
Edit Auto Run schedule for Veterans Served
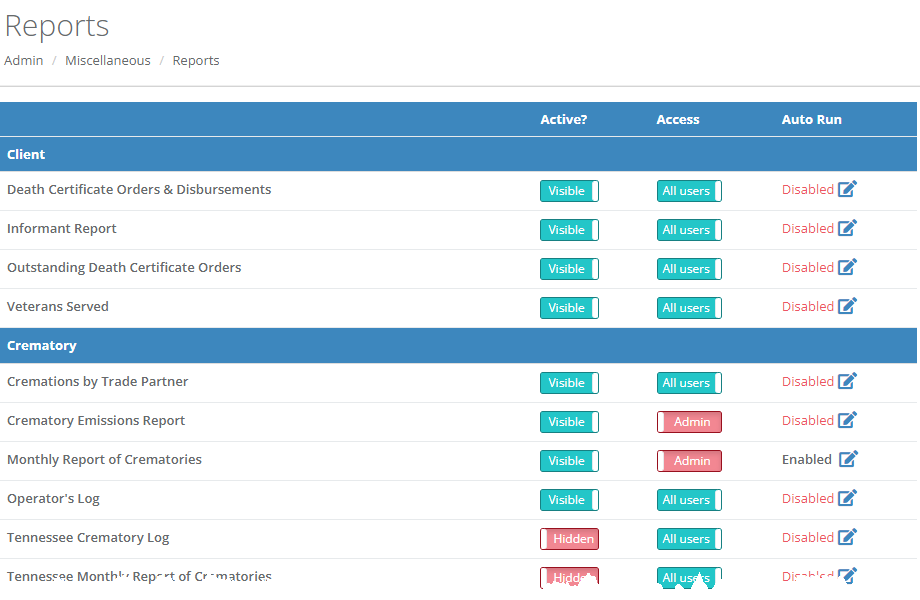(x=847, y=306)
